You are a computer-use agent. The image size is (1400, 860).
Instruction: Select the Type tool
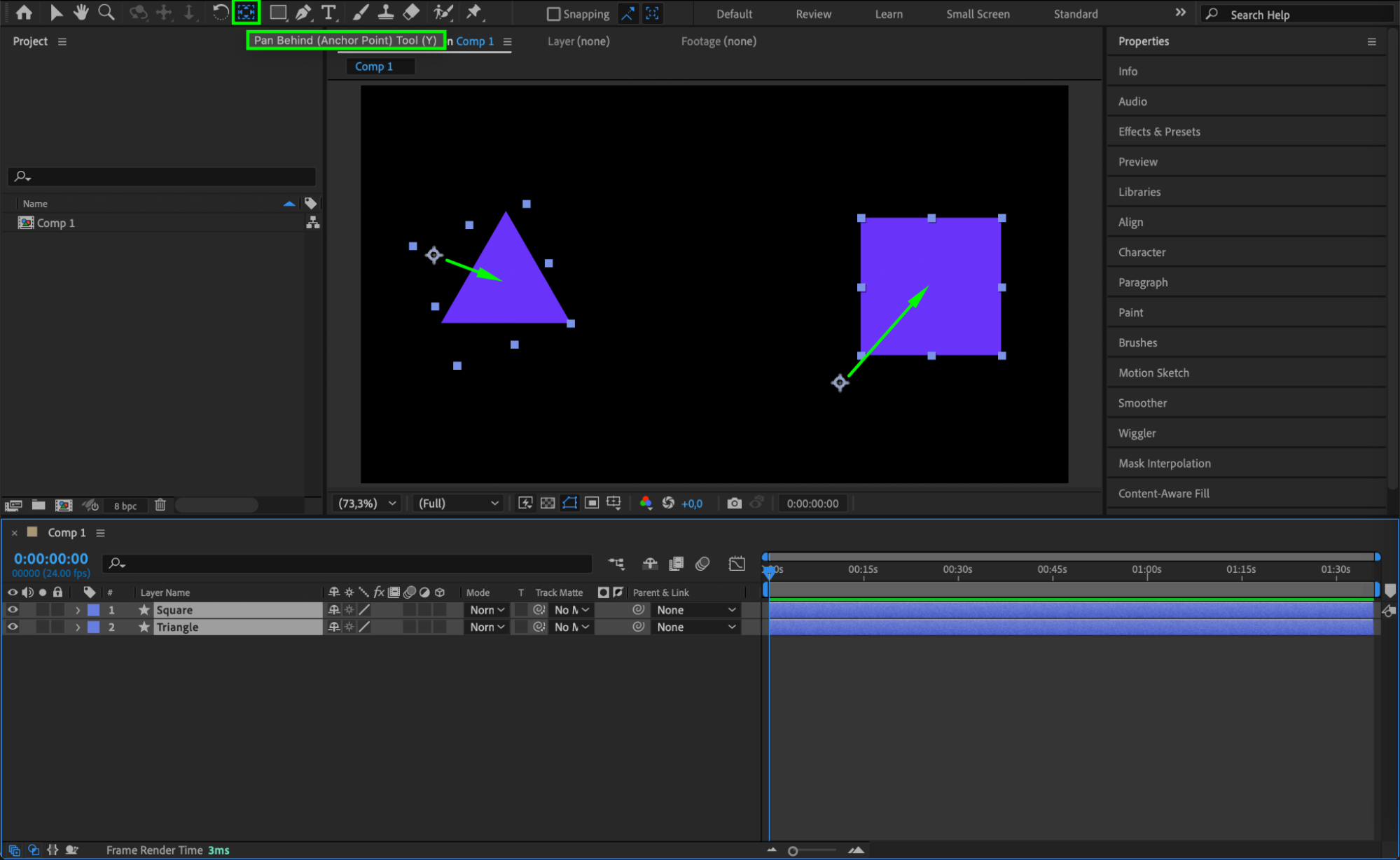tap(328, 12)
